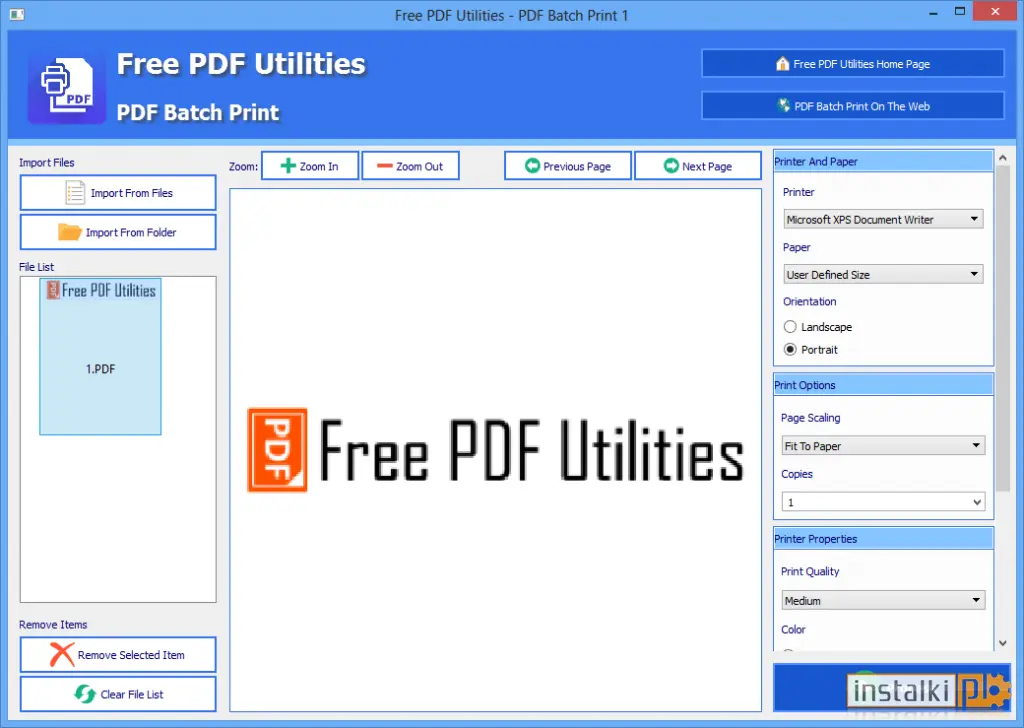Click the Zoom Out minus icon

coord(385,166)
